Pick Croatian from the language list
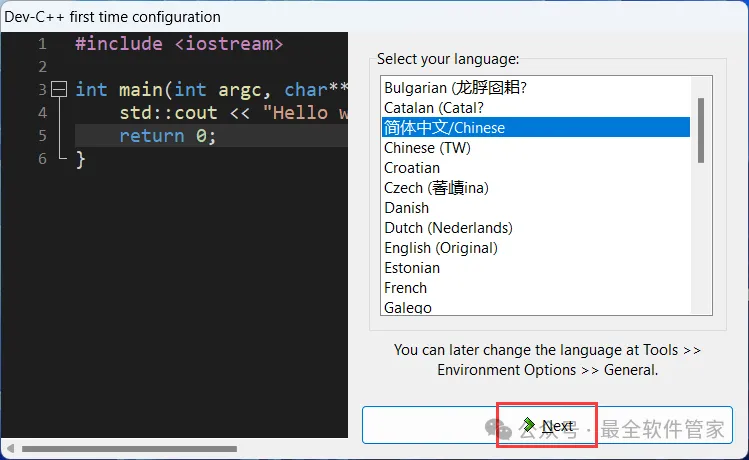 pyautogui.click(x=535, y=168)
